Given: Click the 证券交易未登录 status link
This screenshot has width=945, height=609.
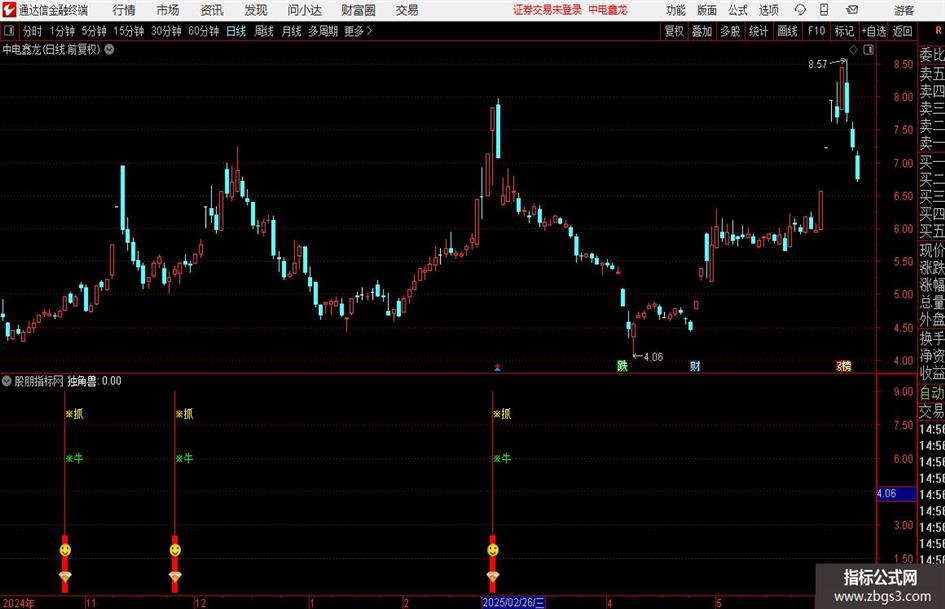Looking at the screenshot, I should click(x=547, y=10).
